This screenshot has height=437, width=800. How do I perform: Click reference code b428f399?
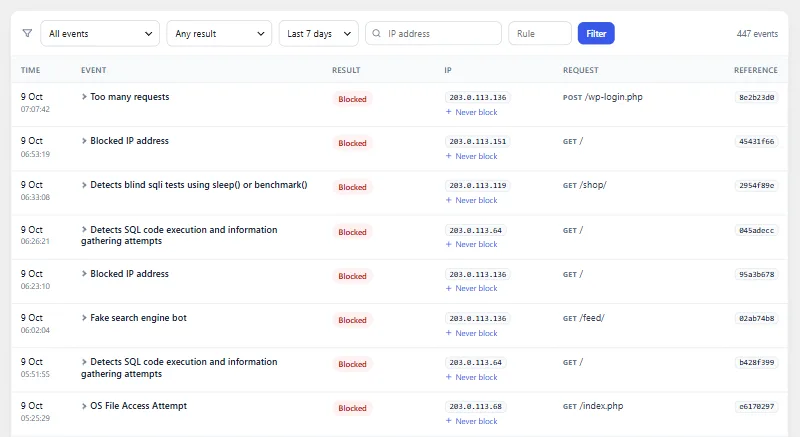point(757,363)
